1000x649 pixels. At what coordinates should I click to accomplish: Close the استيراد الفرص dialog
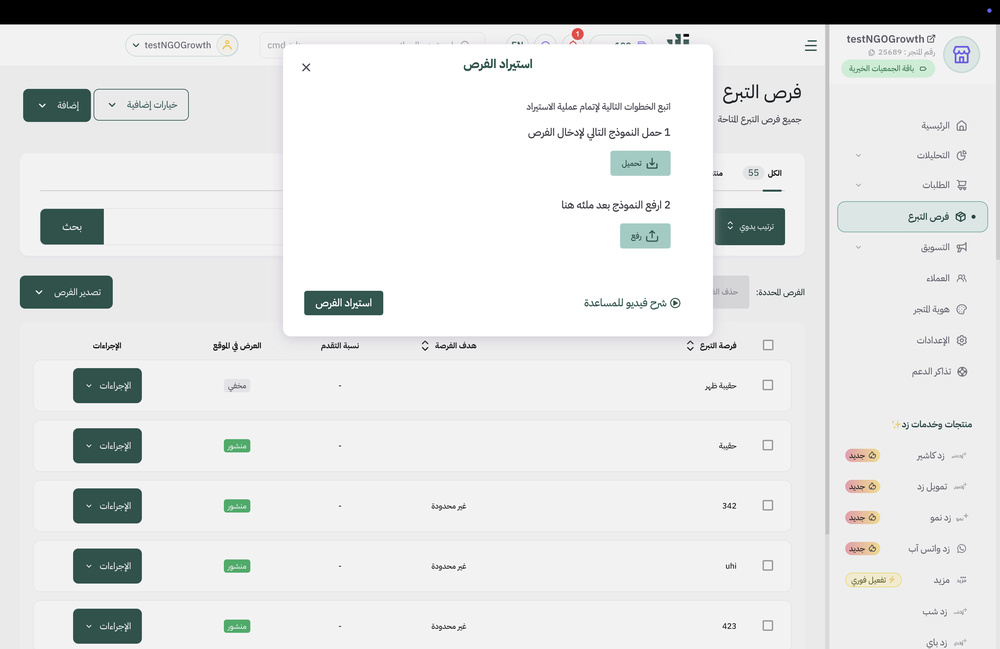click(x=306, y=68)
